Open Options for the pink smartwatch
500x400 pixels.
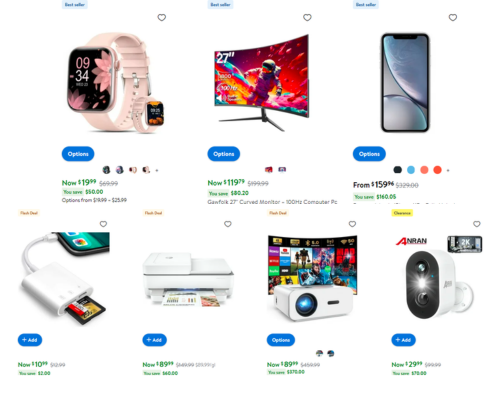78,154
